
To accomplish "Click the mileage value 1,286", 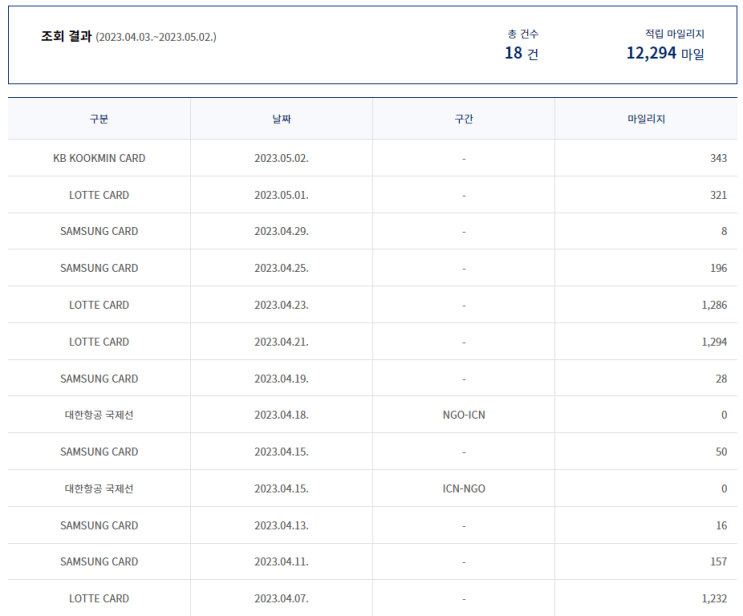I will (x=714, y=305).
